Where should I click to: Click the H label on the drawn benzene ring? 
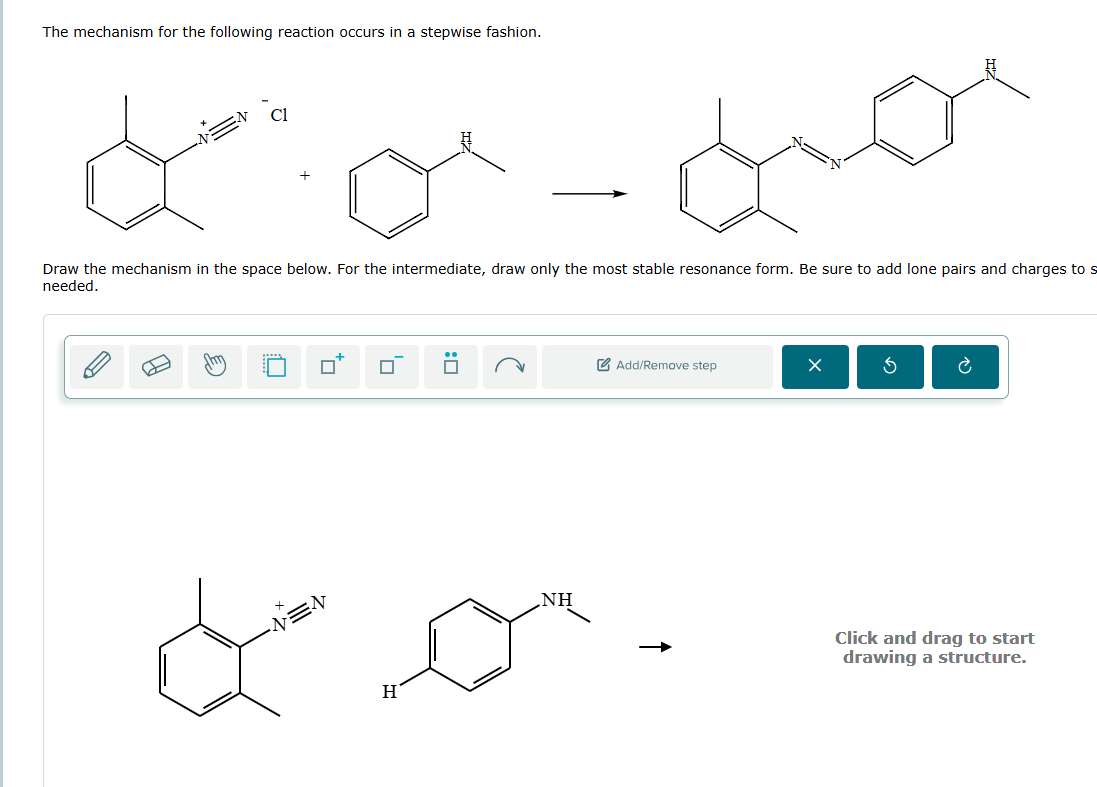pyautogui.click(x=391, y=690)
